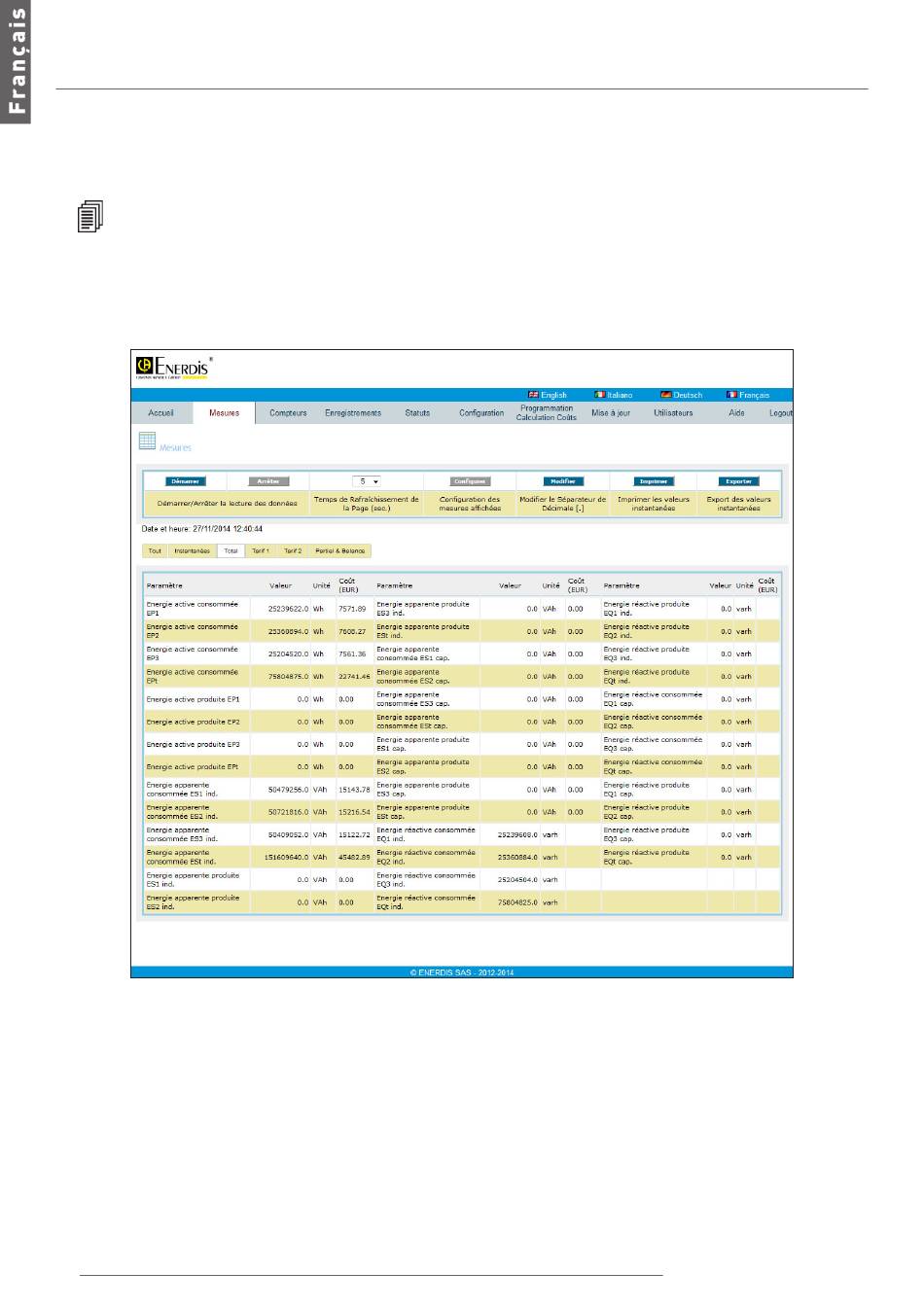This screenshot has height=1307, width=924.
Task: Click the Italian flag icon
Action: pyautogui.click(x=599, y=395)
